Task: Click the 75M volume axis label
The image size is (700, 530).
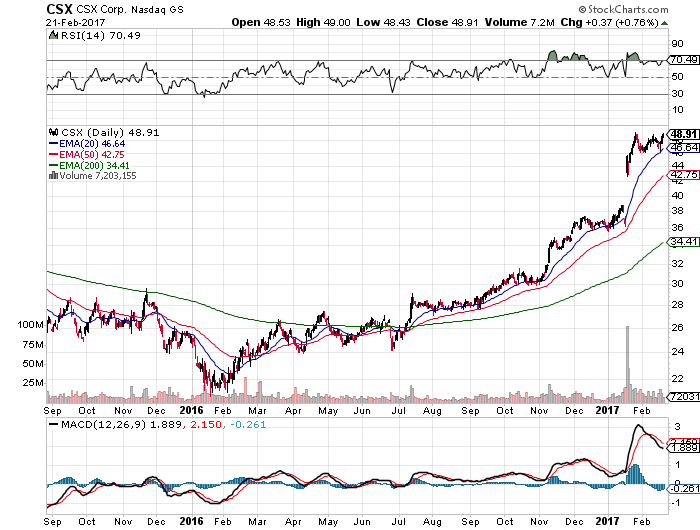Action: (33, 345)
